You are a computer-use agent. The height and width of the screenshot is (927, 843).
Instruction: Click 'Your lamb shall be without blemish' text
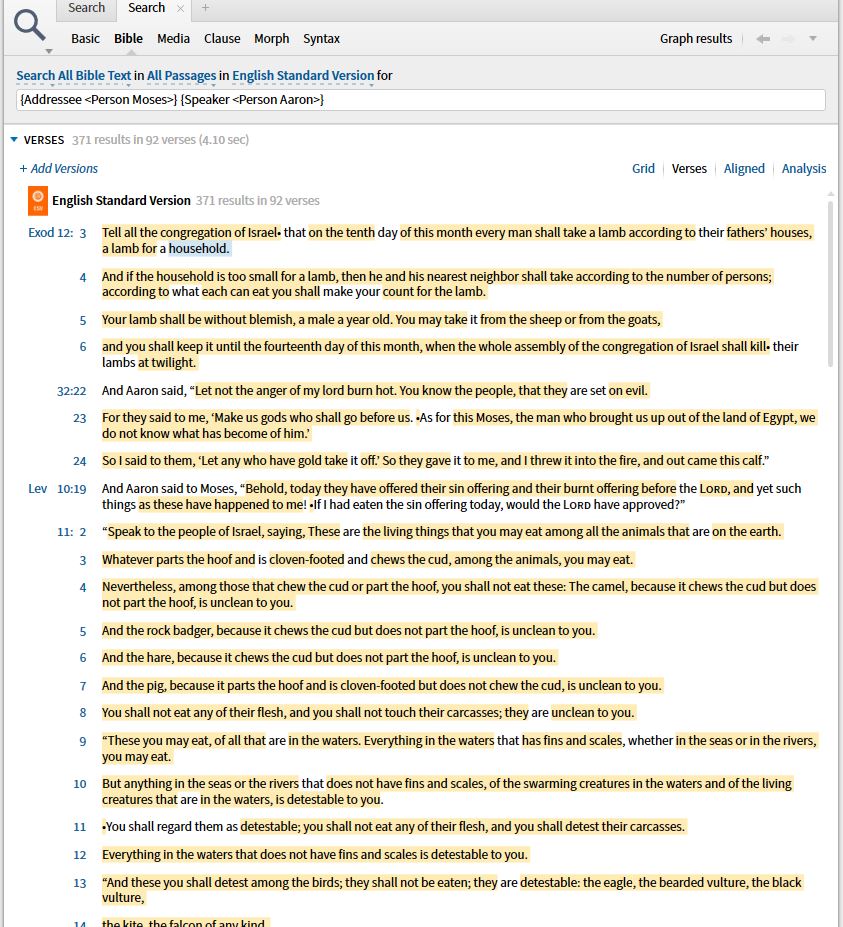[x=381, y=320]
